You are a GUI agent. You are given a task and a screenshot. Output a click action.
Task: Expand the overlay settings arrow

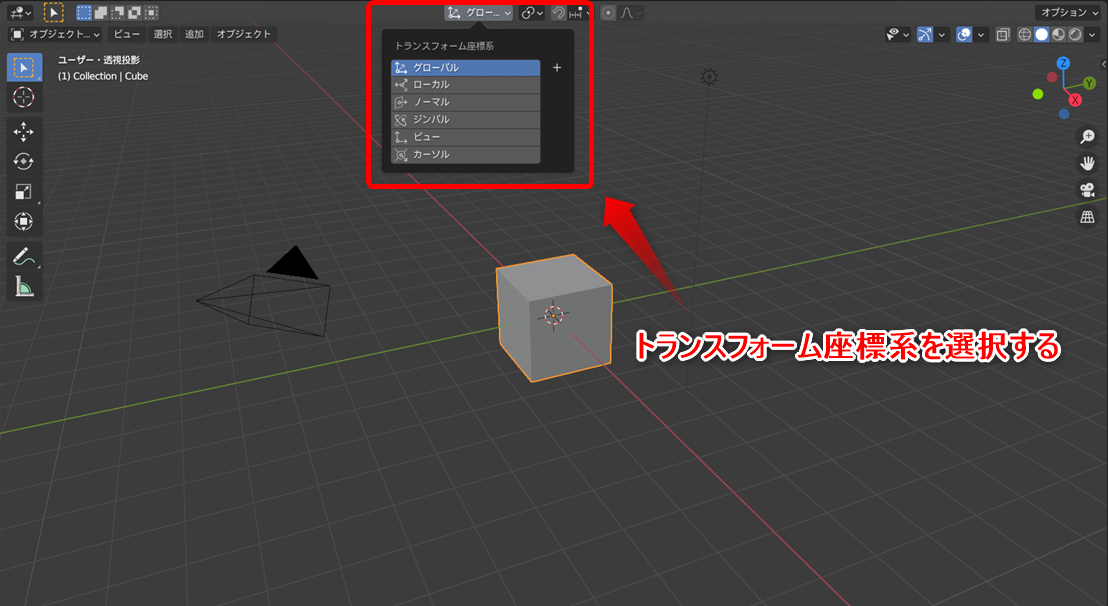(981, 35)
